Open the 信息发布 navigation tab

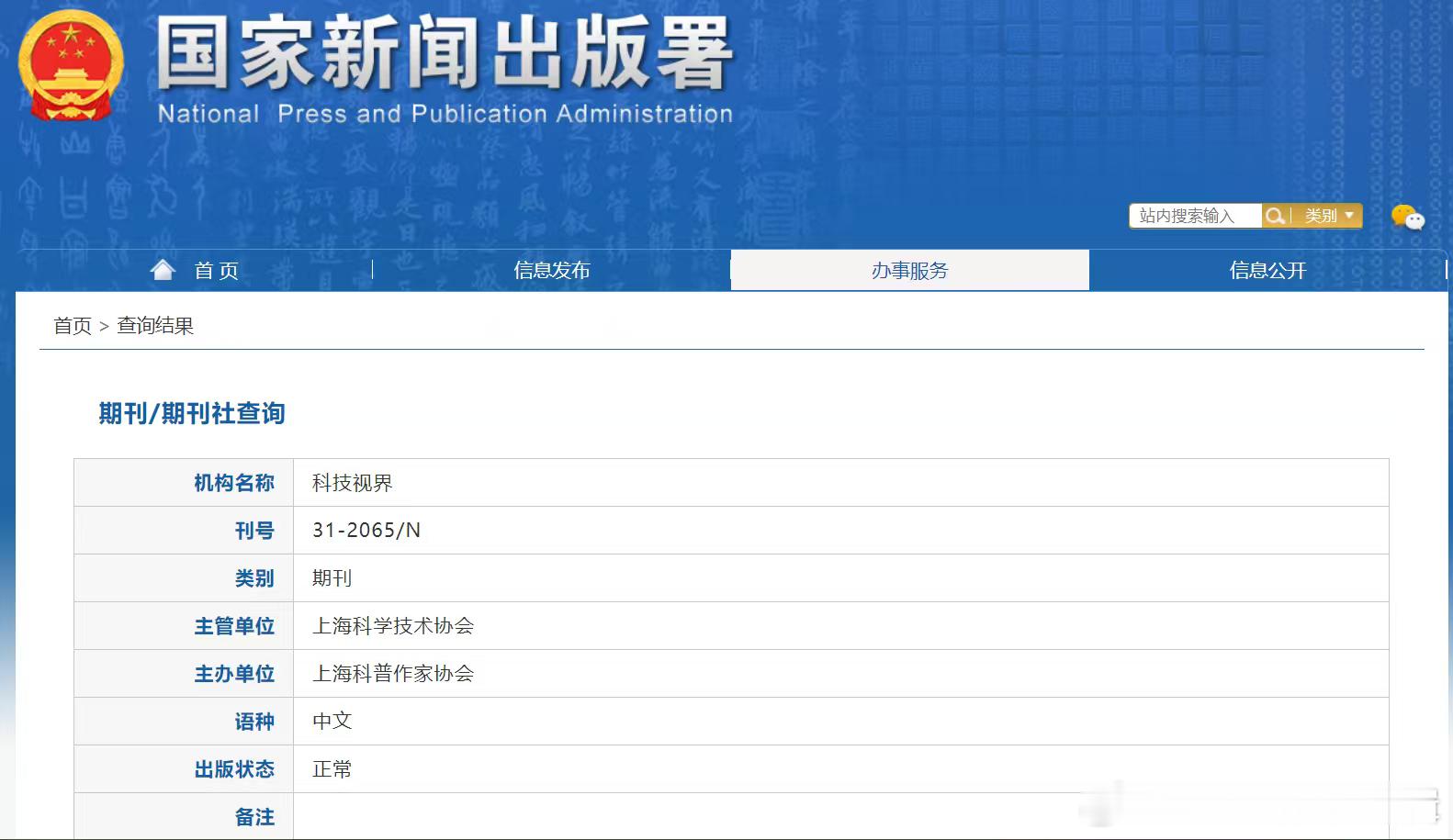click(551, 271)
